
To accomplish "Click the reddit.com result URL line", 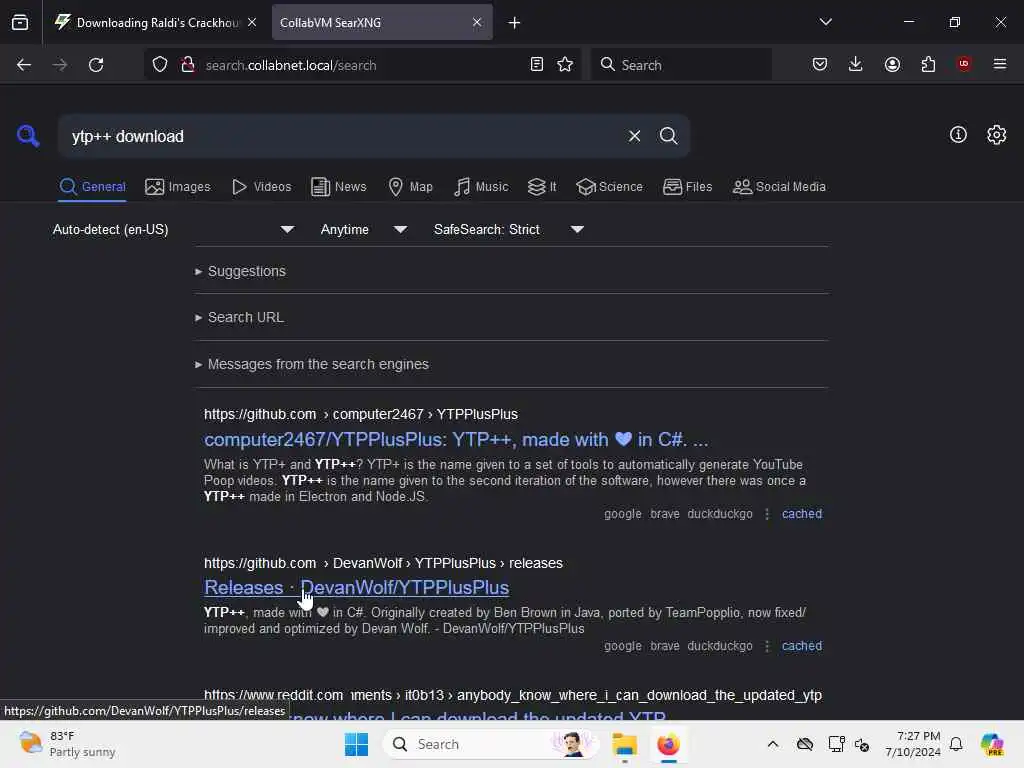I will [x=513, y=696].
